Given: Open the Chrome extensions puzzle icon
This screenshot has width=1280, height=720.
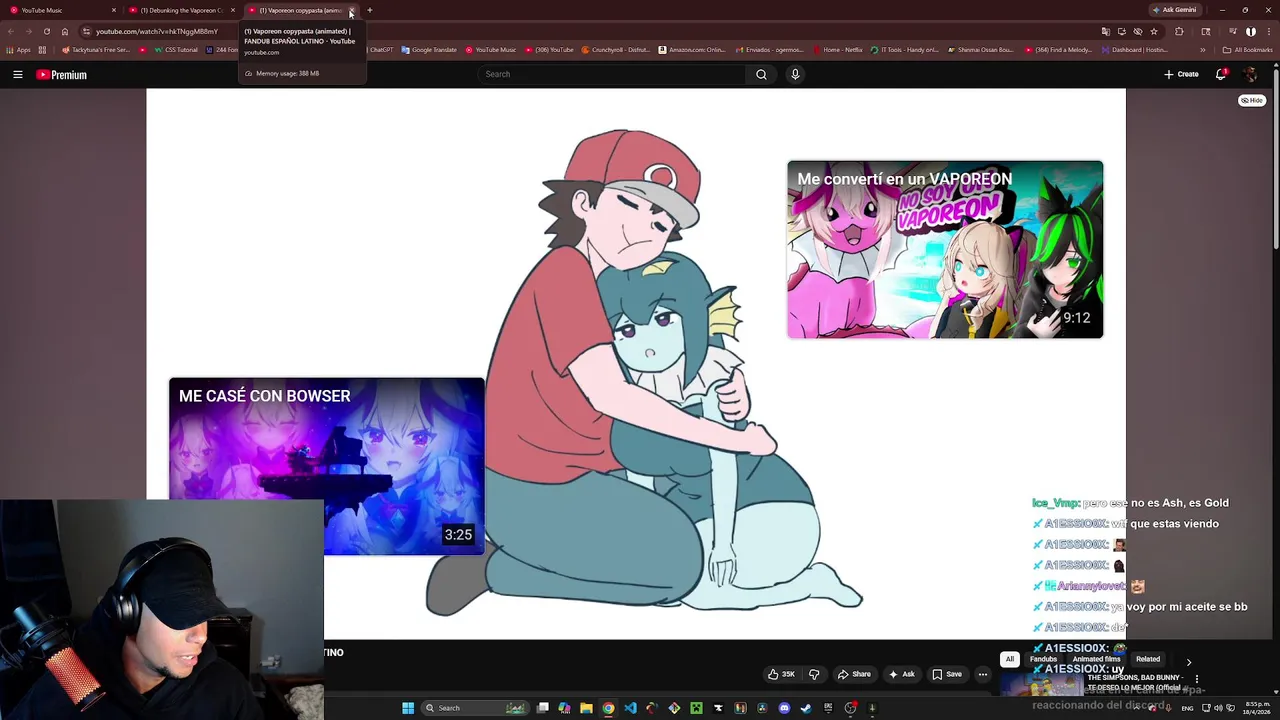Looking at the screenshot, I should (x=1179, y=31).
